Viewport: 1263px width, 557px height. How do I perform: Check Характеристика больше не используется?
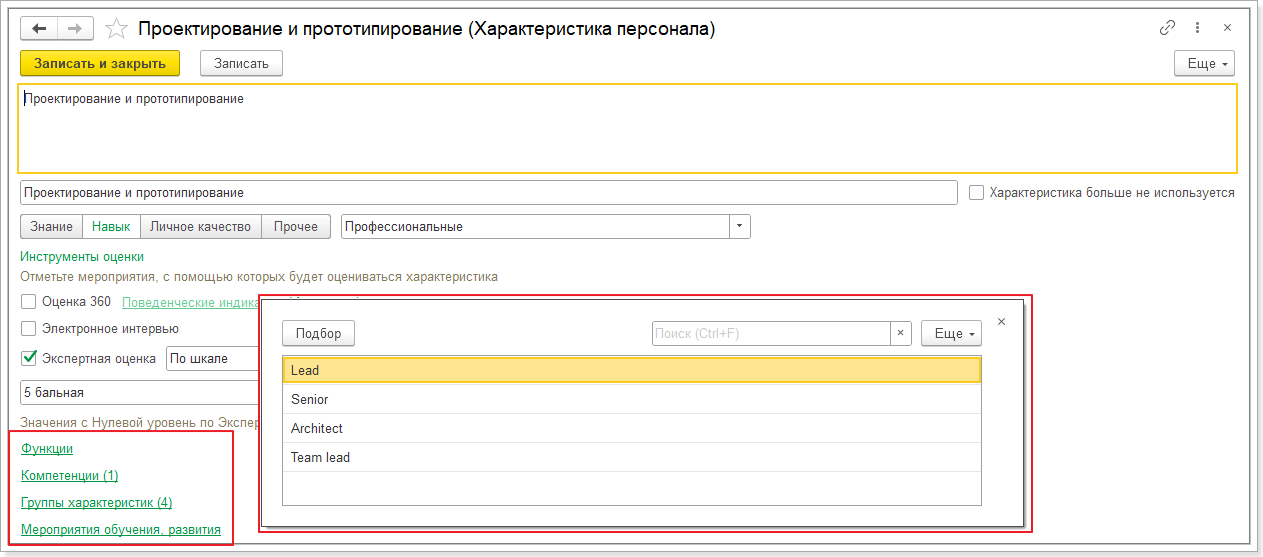(x=977, y=193)
